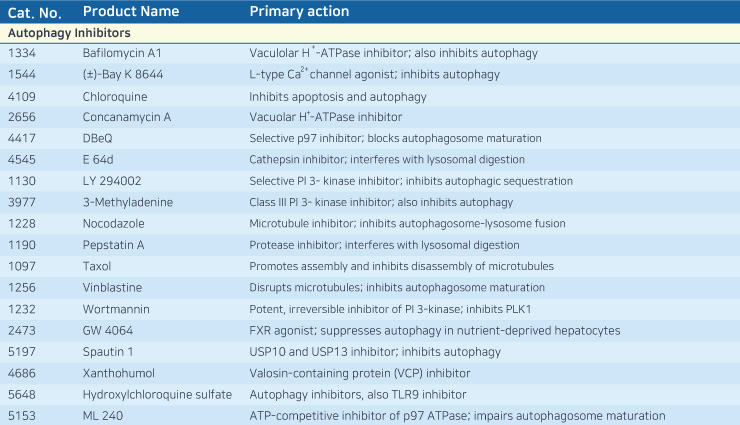Select catalog number 1190 for Pepstatin A
Image resolution: width=740 pixels, height=425 pixels.
(x=22, y=245)
